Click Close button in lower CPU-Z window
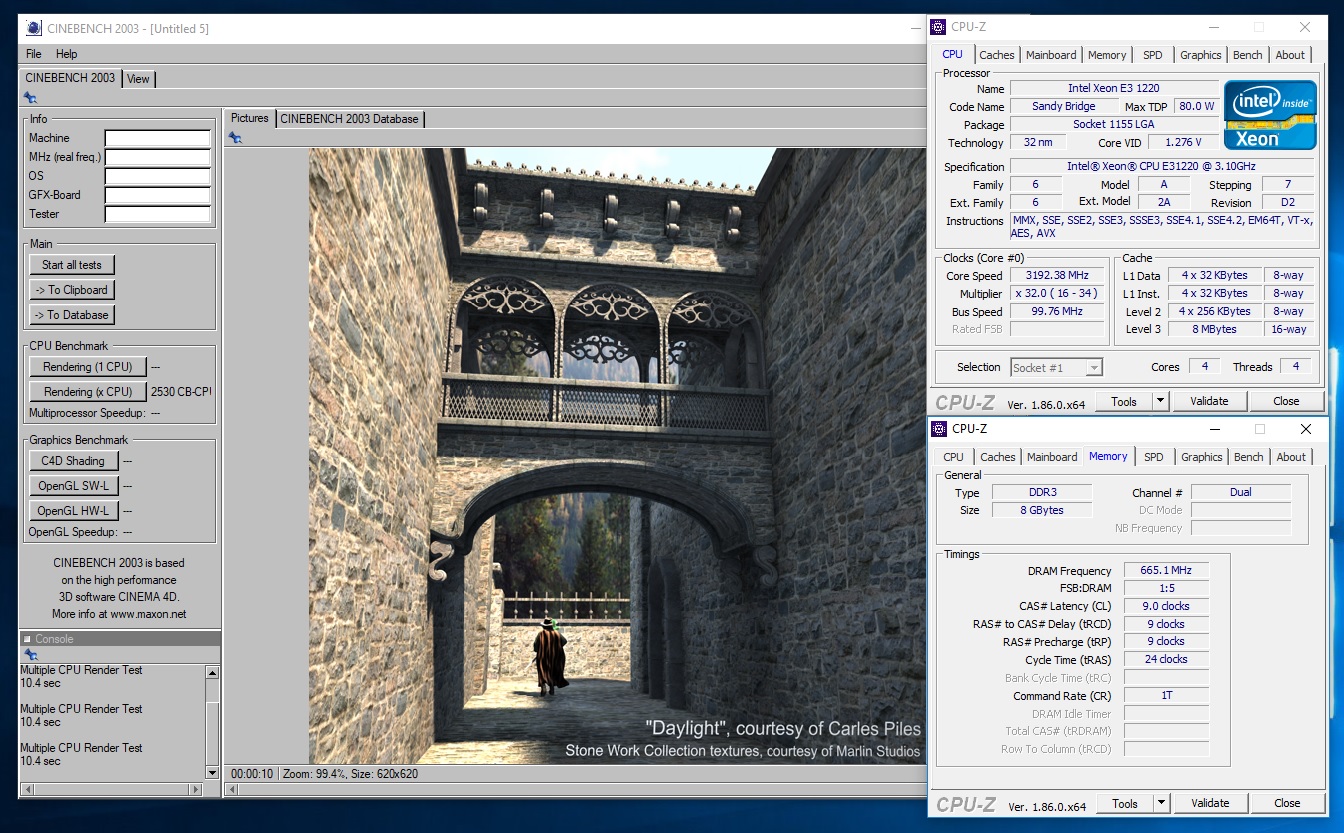 (1287, 803)
